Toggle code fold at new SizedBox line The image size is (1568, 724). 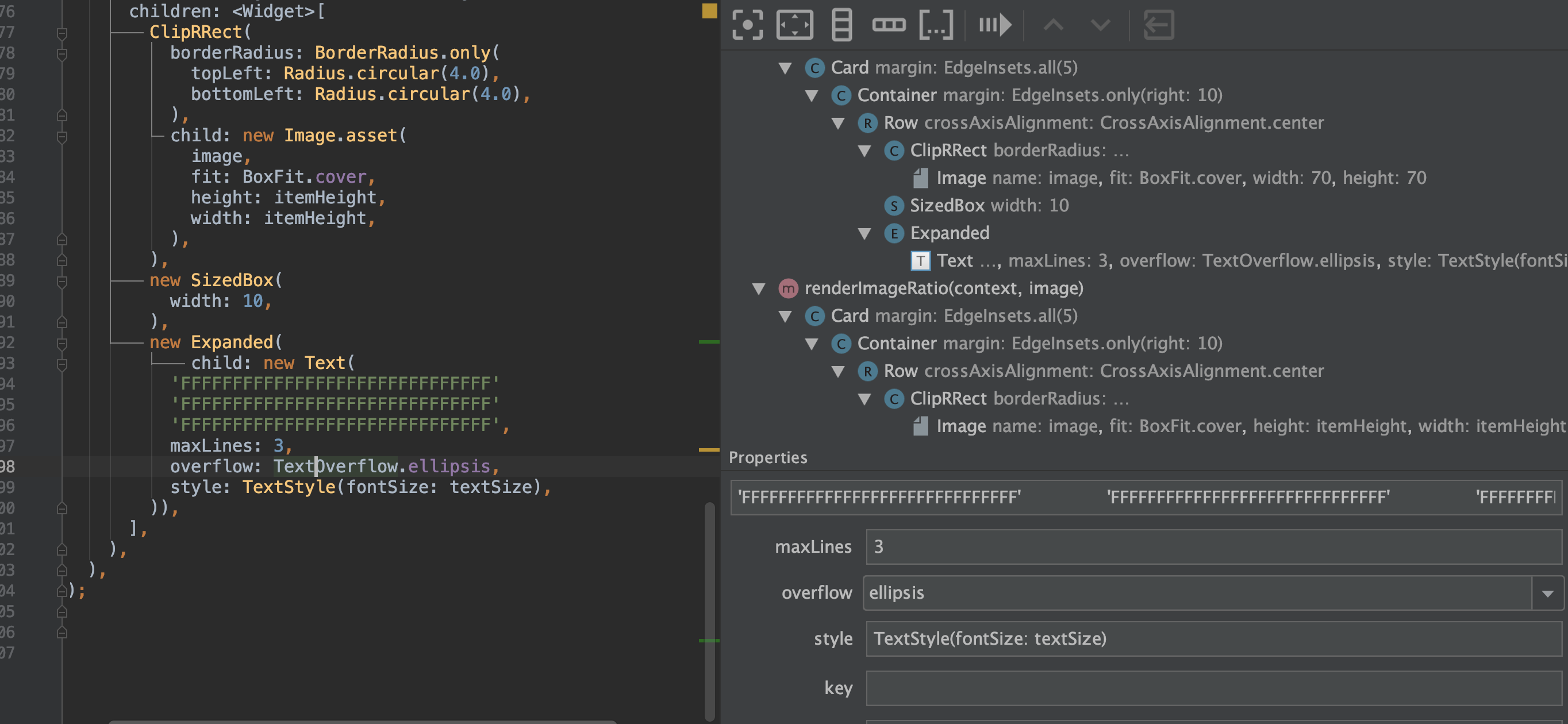click(62, 280)
